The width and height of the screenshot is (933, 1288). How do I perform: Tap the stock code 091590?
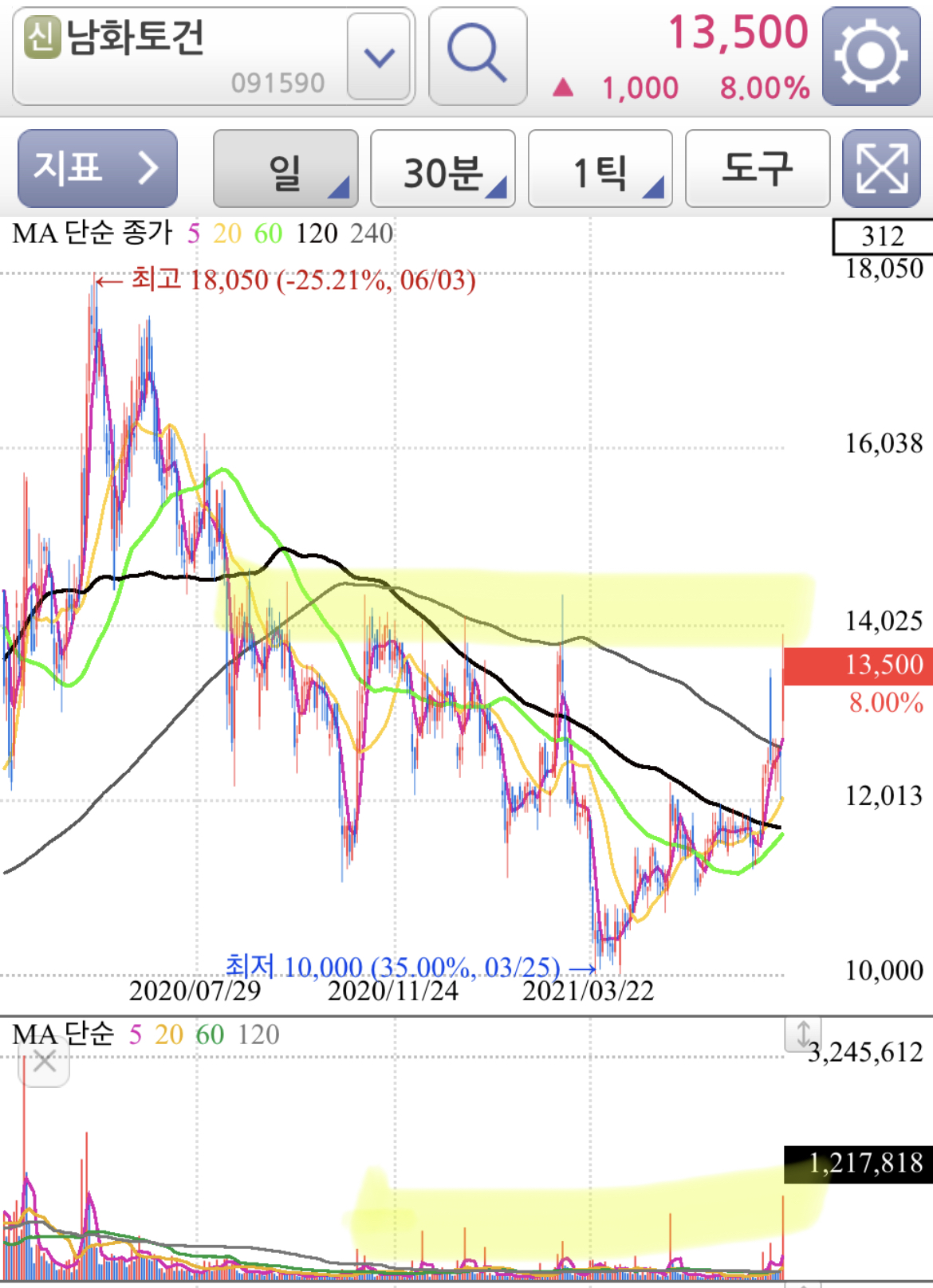(x=278, y=83)
